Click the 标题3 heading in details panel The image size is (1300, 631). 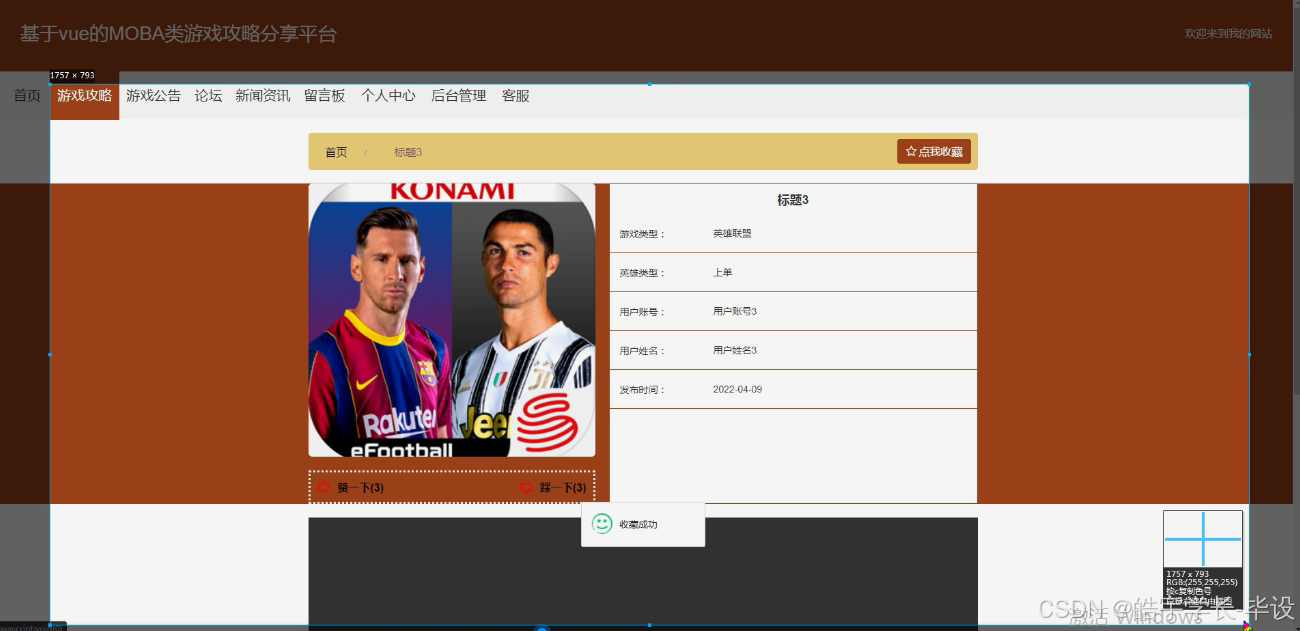pyautogui.click(x=793, y=200)
